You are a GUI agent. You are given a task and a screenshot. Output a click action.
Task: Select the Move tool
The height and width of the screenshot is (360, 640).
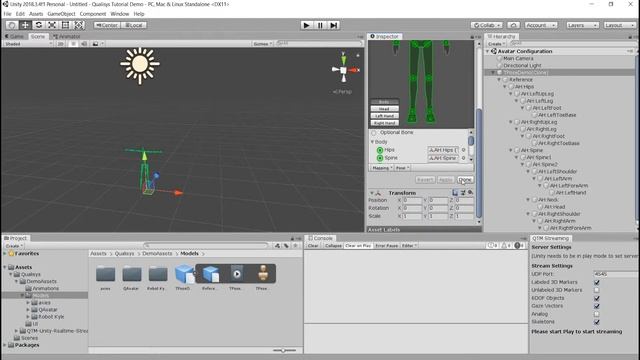[x=25, y=25]
